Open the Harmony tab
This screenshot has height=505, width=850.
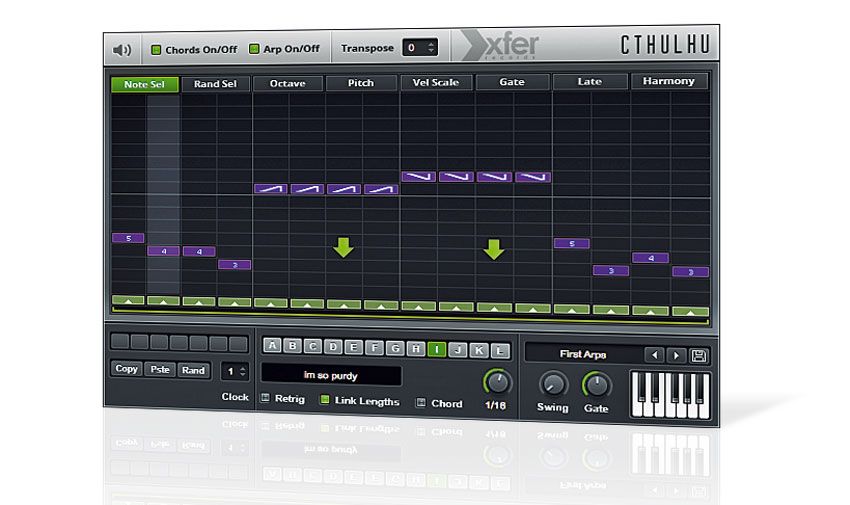pyautogui.click(x=668, y=80)
